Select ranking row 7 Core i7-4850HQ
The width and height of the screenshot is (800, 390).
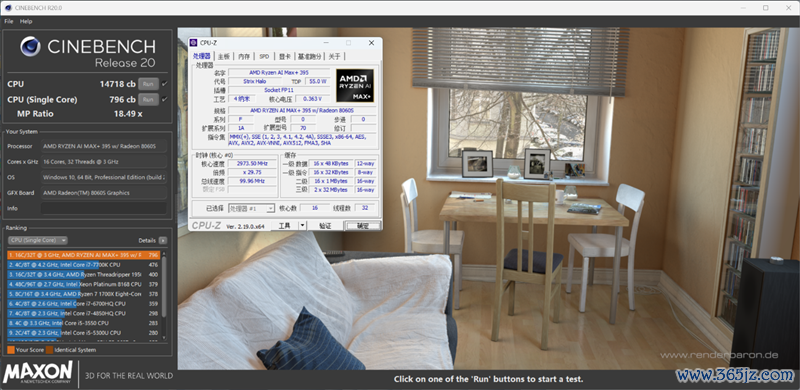[84, 313]
